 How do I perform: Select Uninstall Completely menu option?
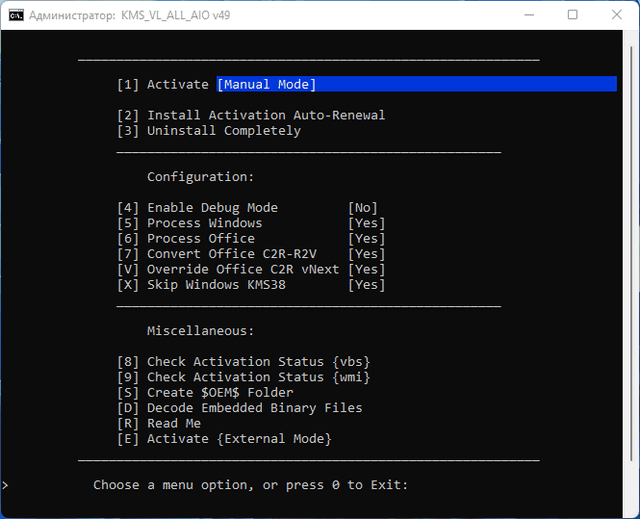coord(208,131)
